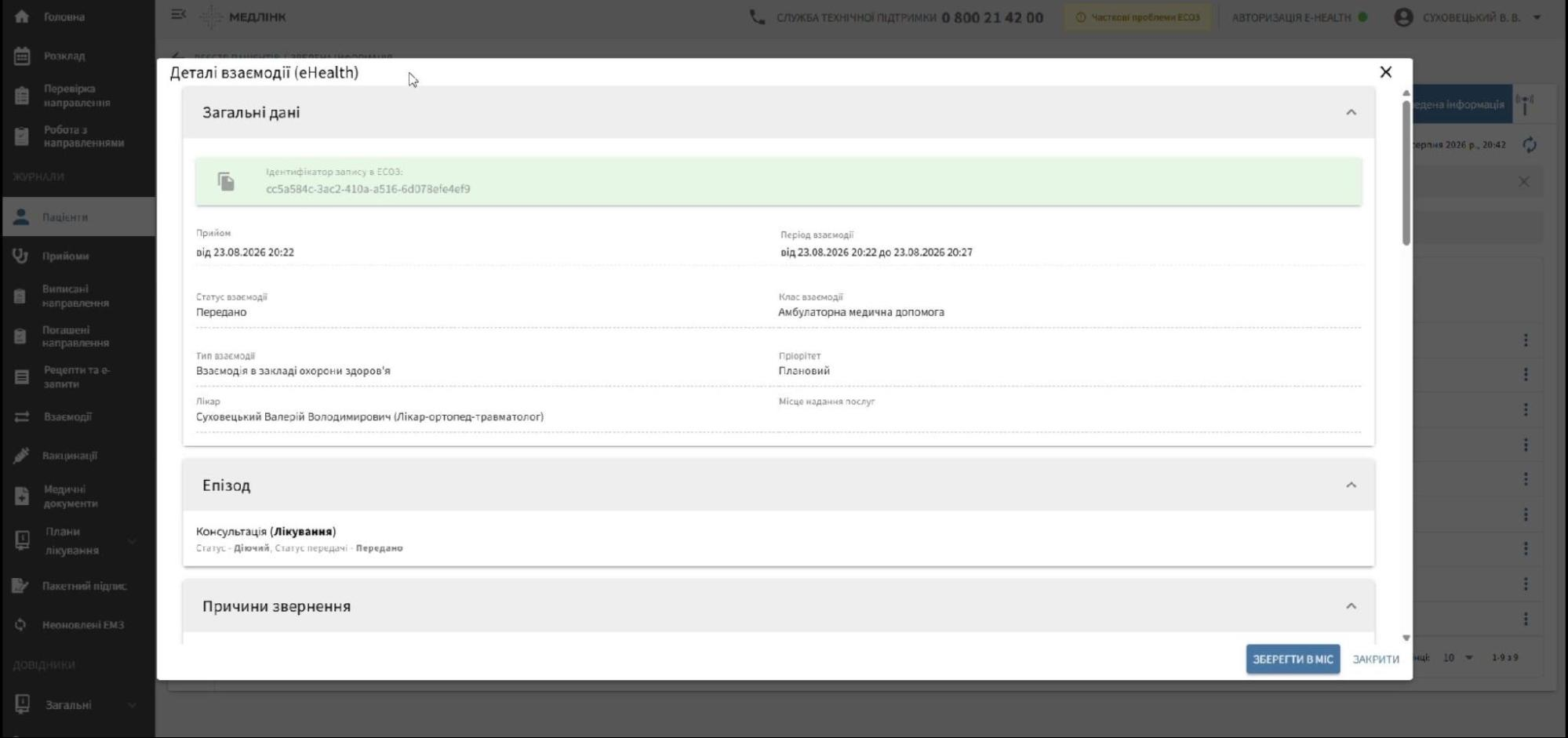Click the book icon beside Загальні
The width and height of the screenshot is (1568, 738).
click(x=22, y=704)
